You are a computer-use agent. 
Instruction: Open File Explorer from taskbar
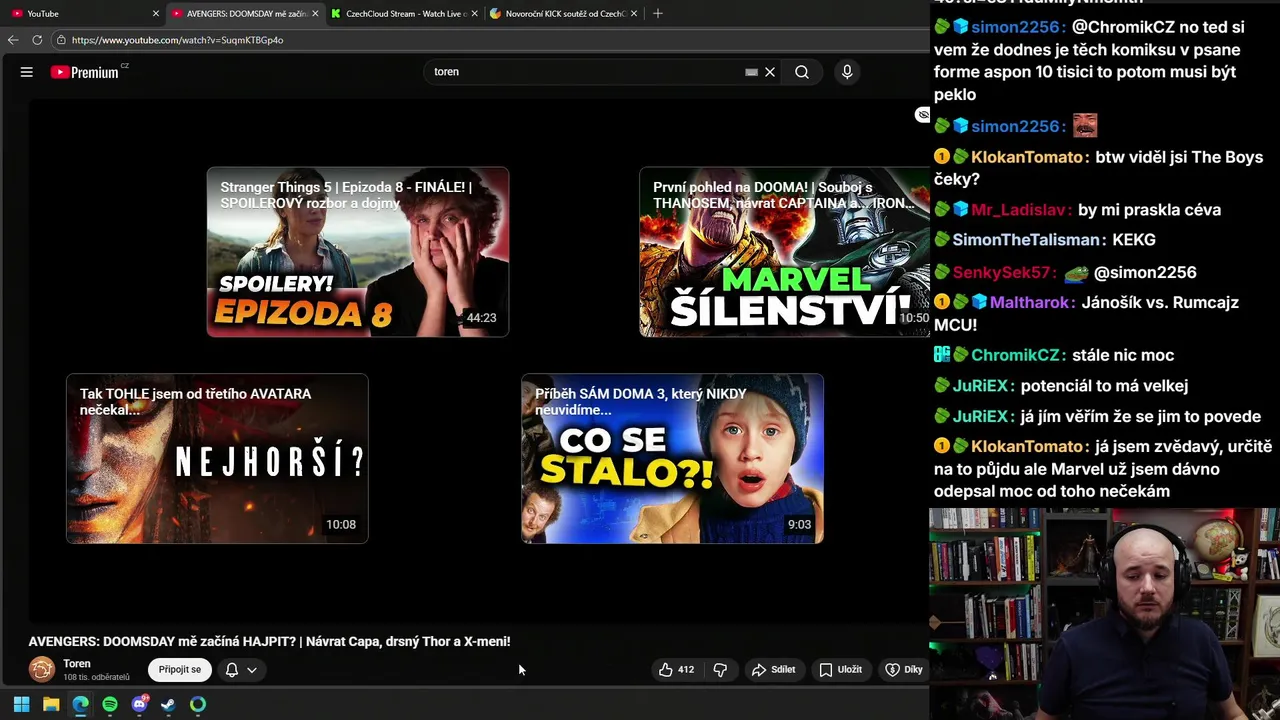click(51, 705)
